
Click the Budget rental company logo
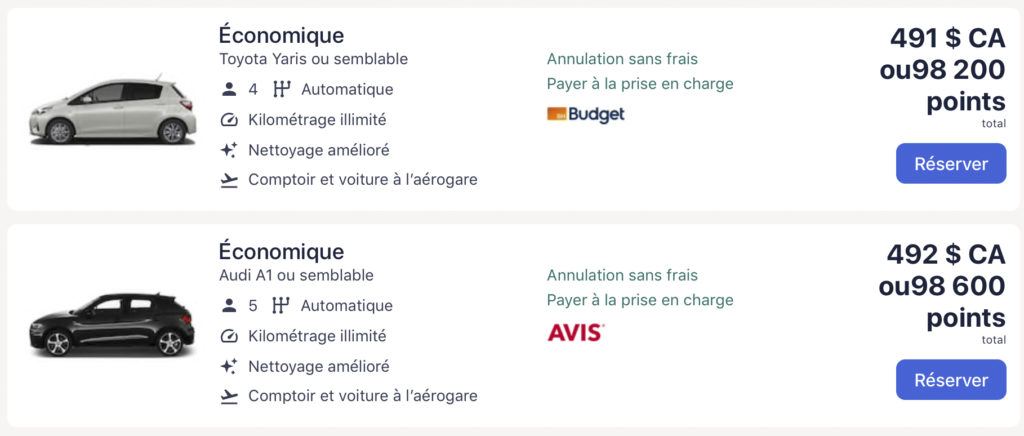(x=586, y=114)
